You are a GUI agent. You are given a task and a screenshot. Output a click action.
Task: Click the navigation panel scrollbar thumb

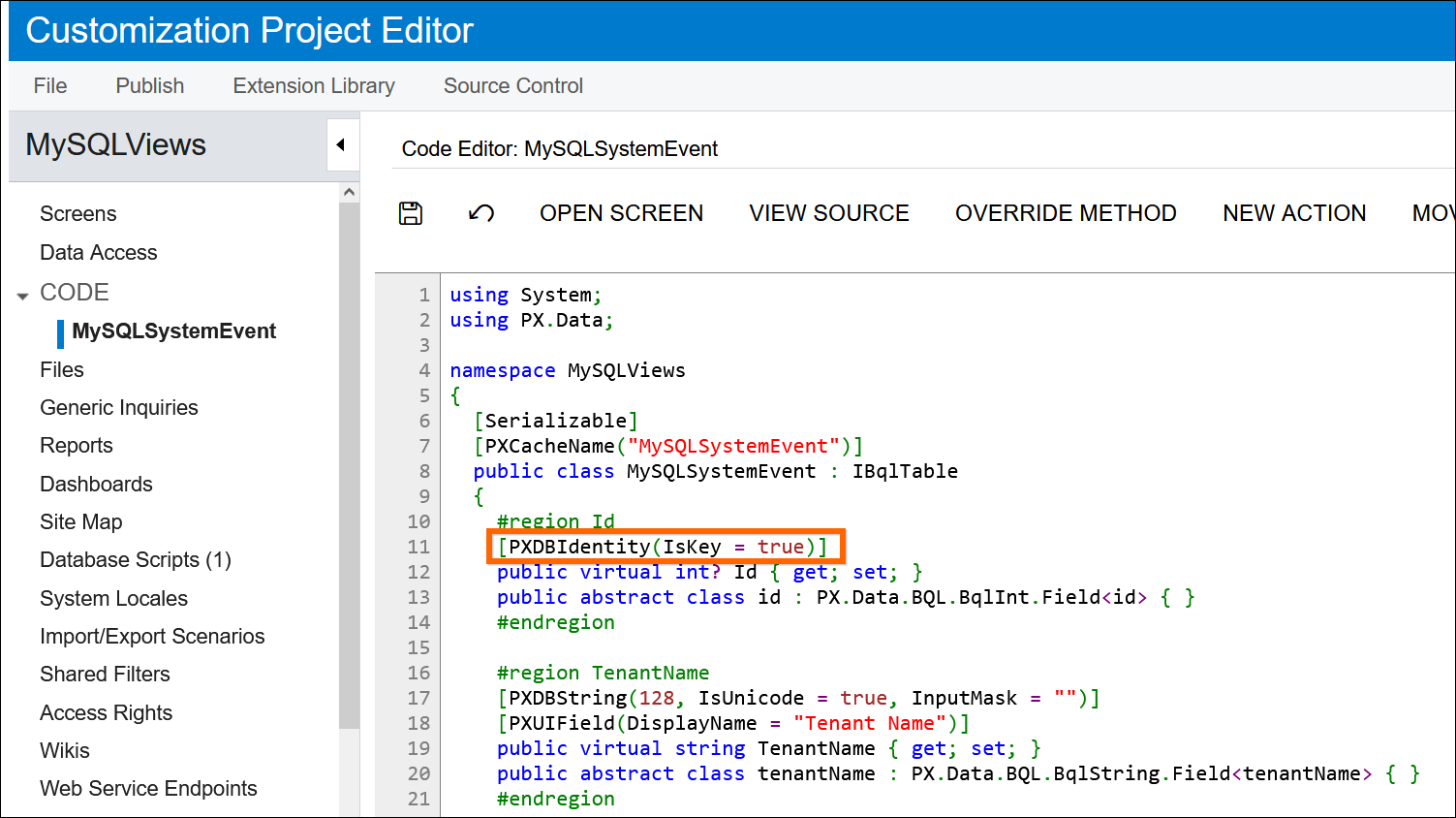click(x=349, y=465)
